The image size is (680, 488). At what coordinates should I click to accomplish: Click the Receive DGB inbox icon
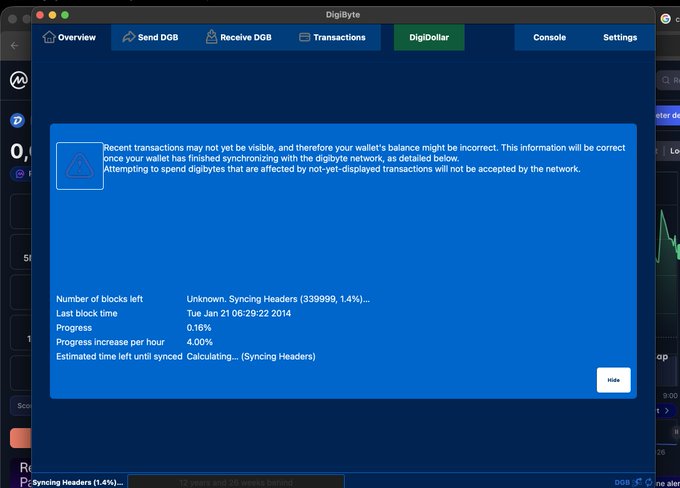tap(211, 36)
